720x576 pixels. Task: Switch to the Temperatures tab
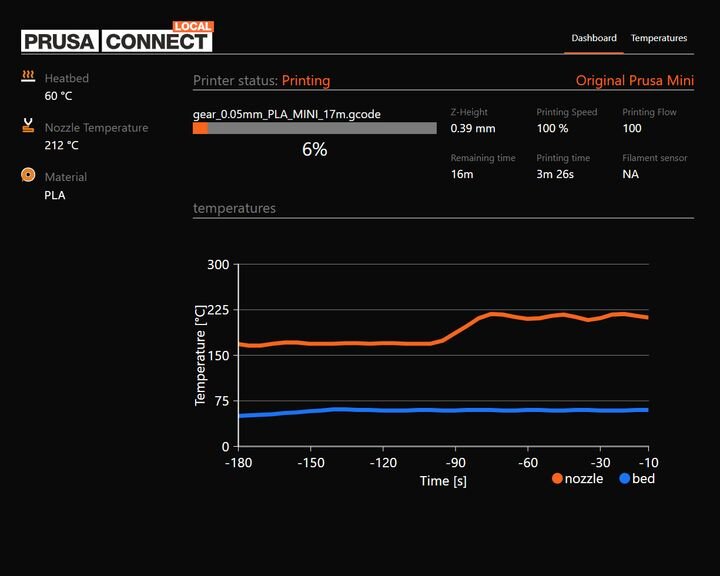(x=659, y=38)
